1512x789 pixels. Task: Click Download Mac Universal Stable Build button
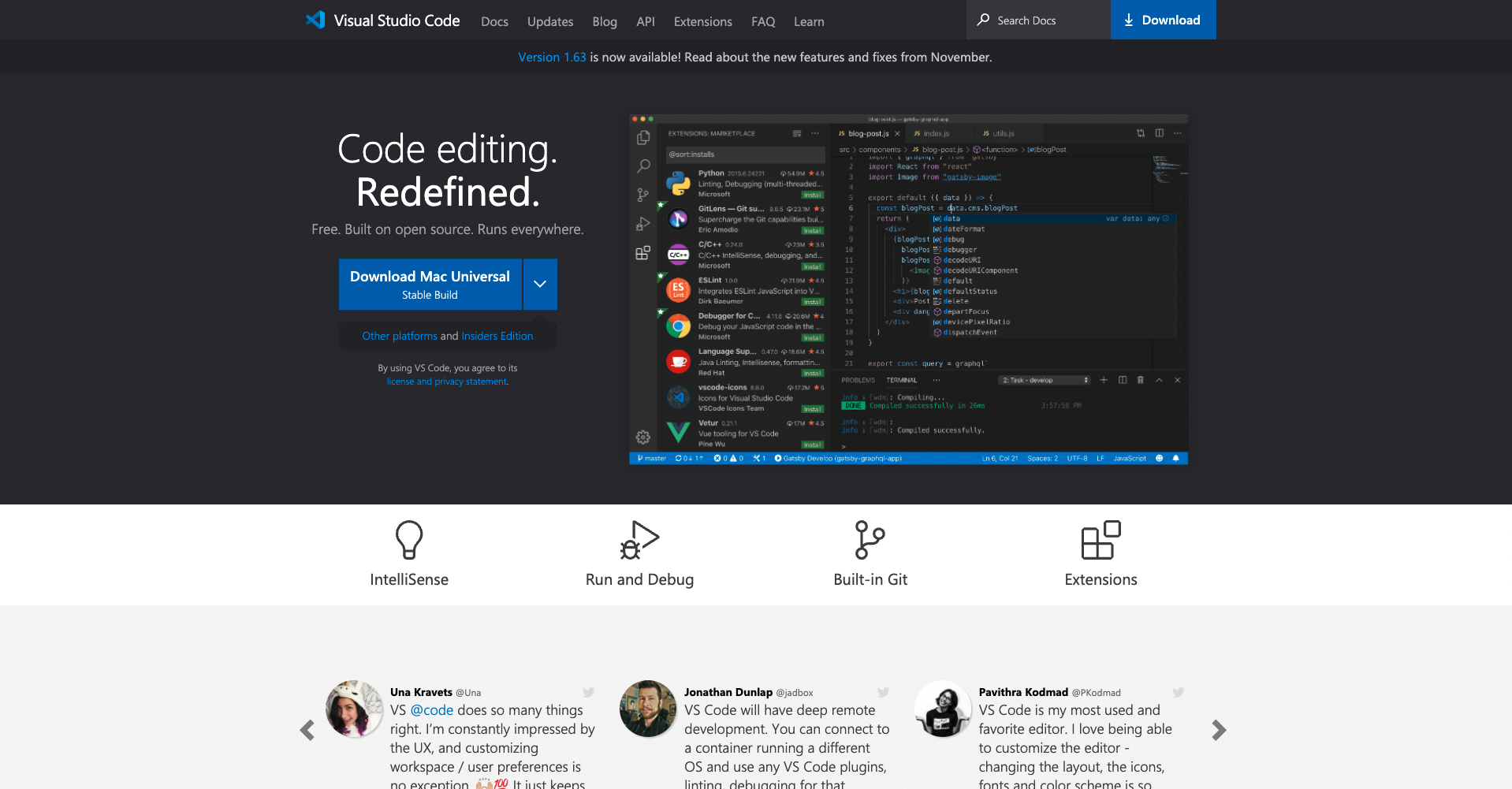(x=430, y=284)
